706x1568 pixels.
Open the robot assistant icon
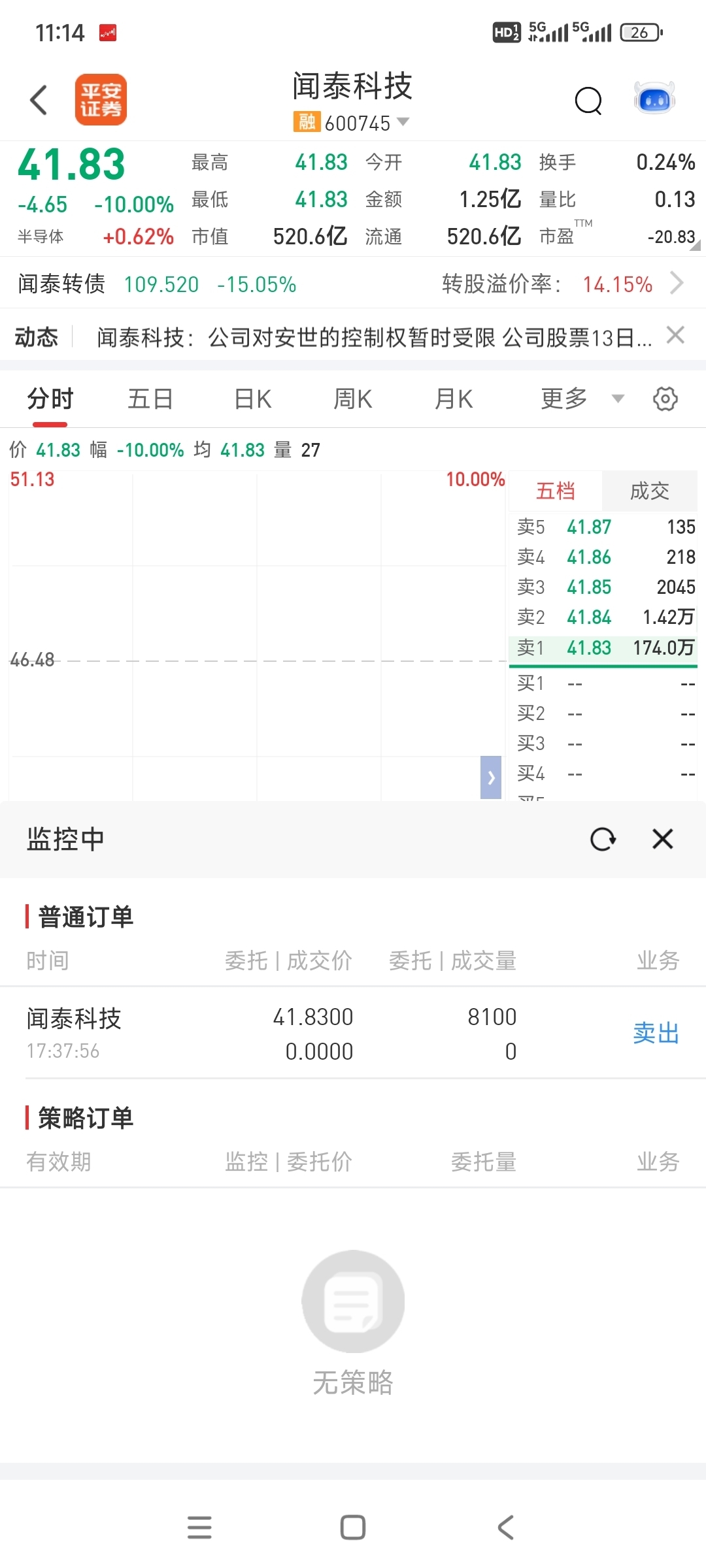(x=654, y=99)
